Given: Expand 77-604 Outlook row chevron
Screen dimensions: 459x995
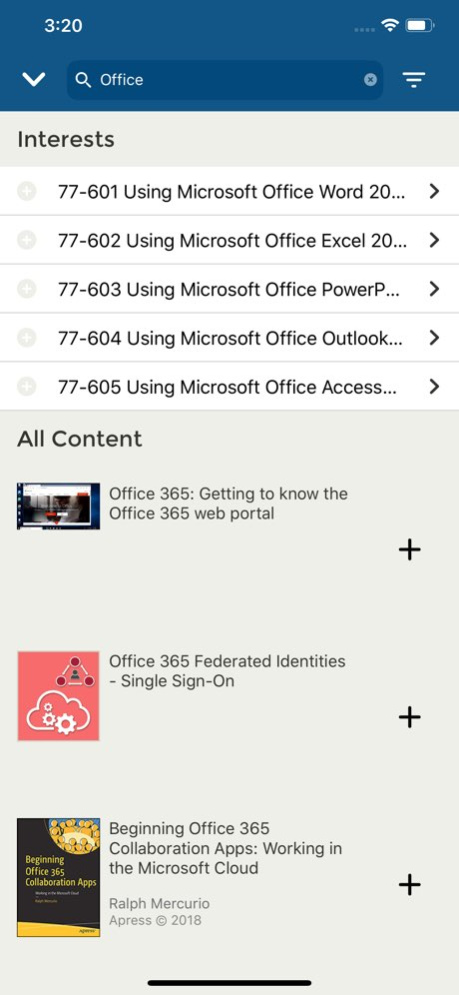Looking at the screenshot, I should coord(434,338).
